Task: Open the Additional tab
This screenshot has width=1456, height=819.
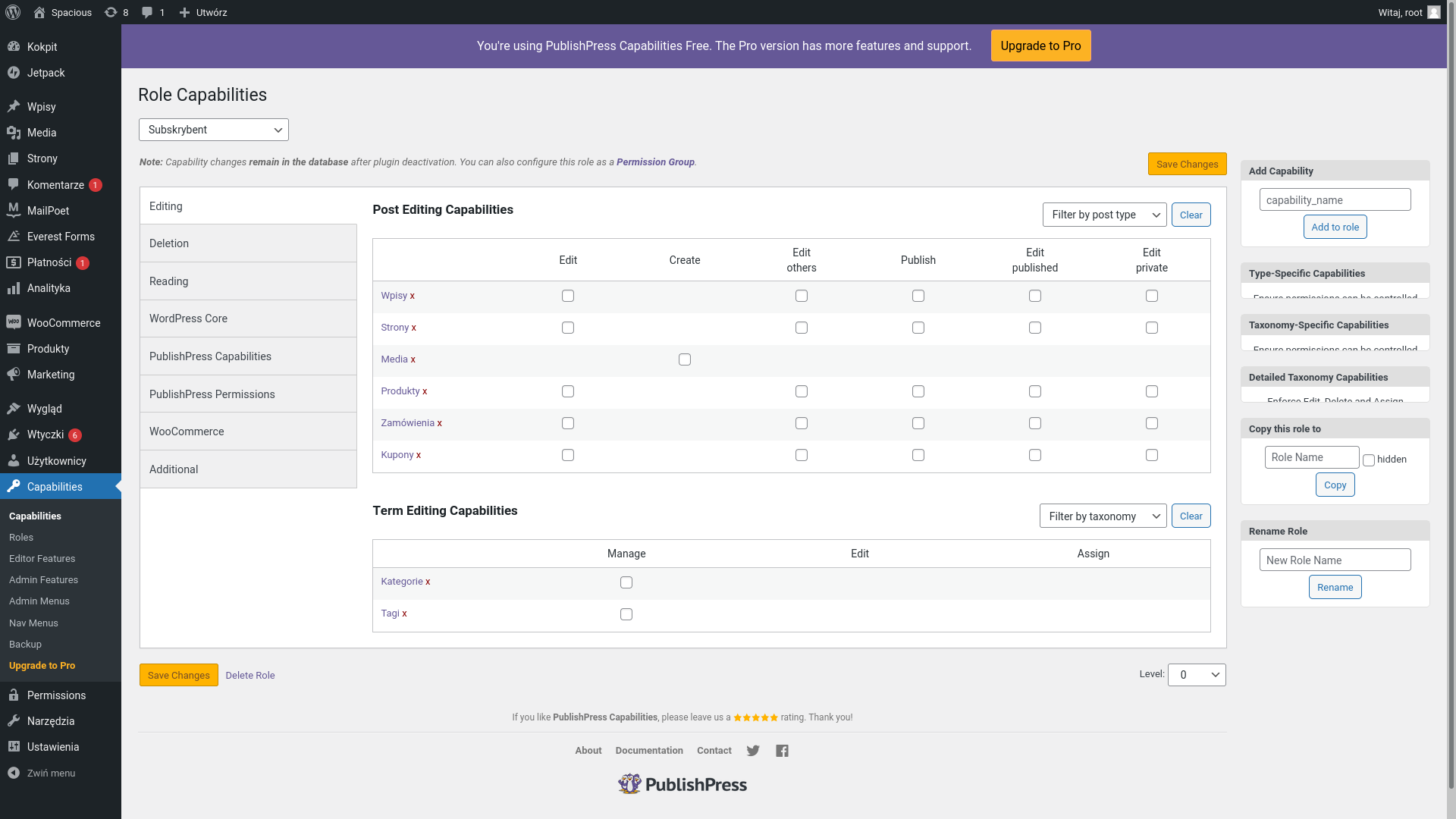Action: [x=249, y=469]
